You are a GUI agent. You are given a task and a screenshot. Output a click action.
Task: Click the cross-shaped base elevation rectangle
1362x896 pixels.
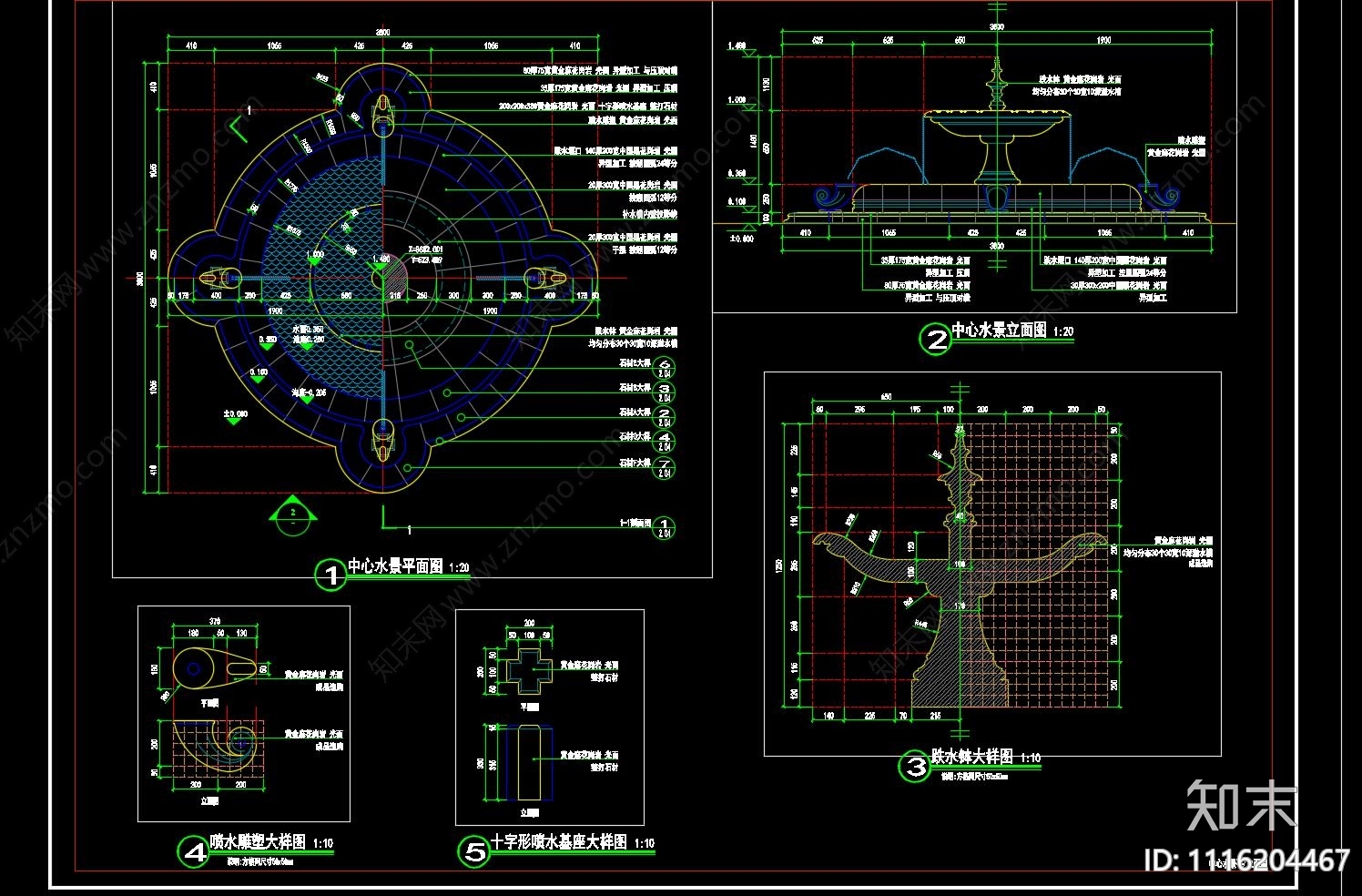tap(528, 761)
